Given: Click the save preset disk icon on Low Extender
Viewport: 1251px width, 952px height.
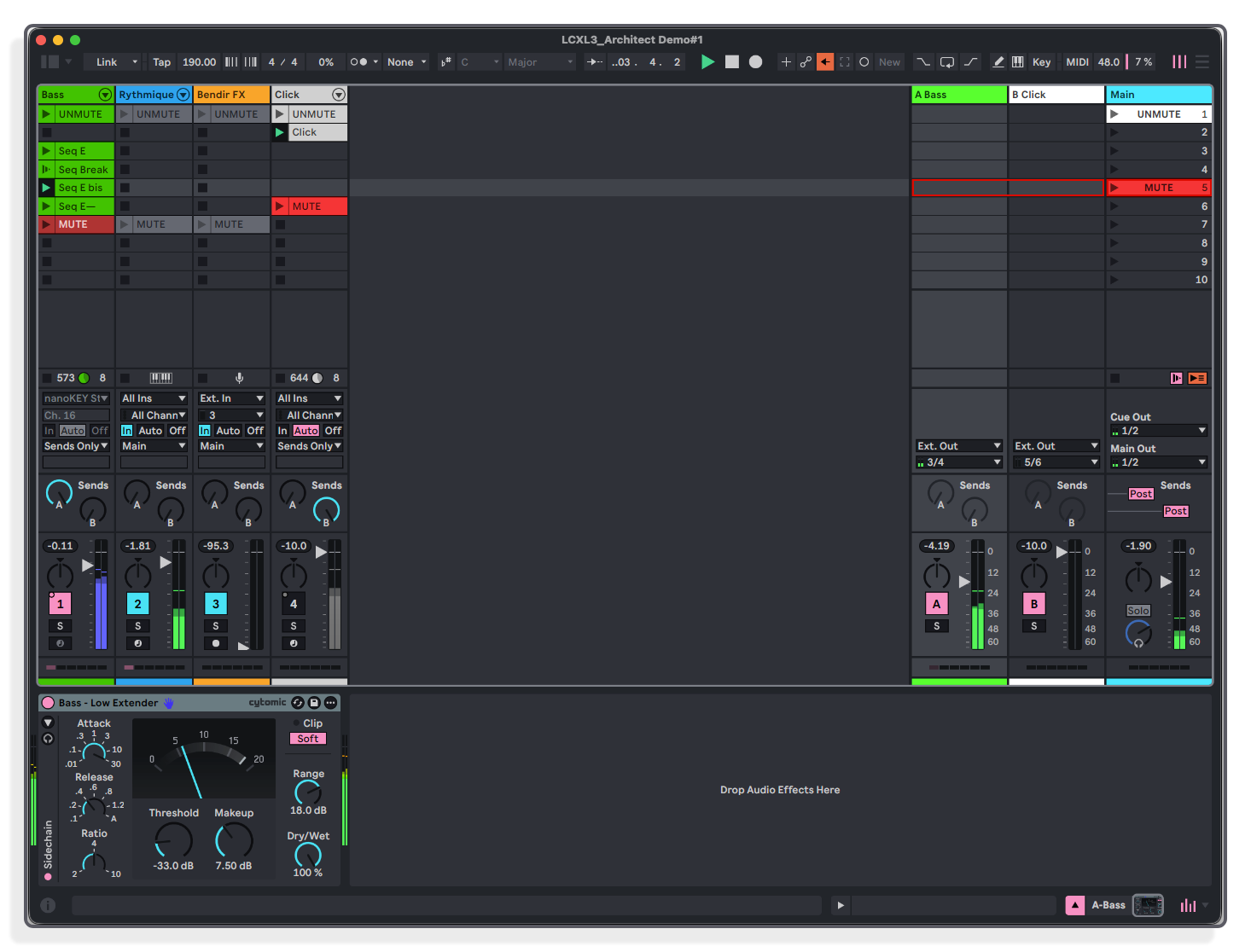Looking at the screenshot, I should (x=314, y=703).
